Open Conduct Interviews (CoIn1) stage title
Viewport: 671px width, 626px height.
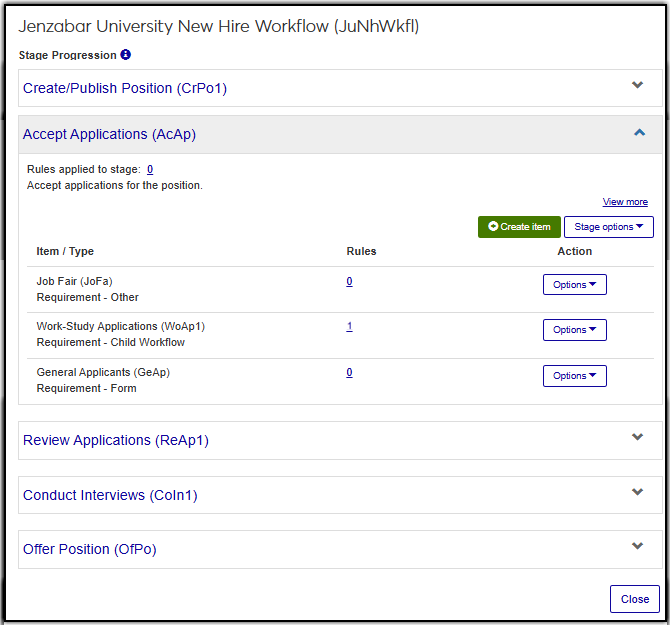110,495
